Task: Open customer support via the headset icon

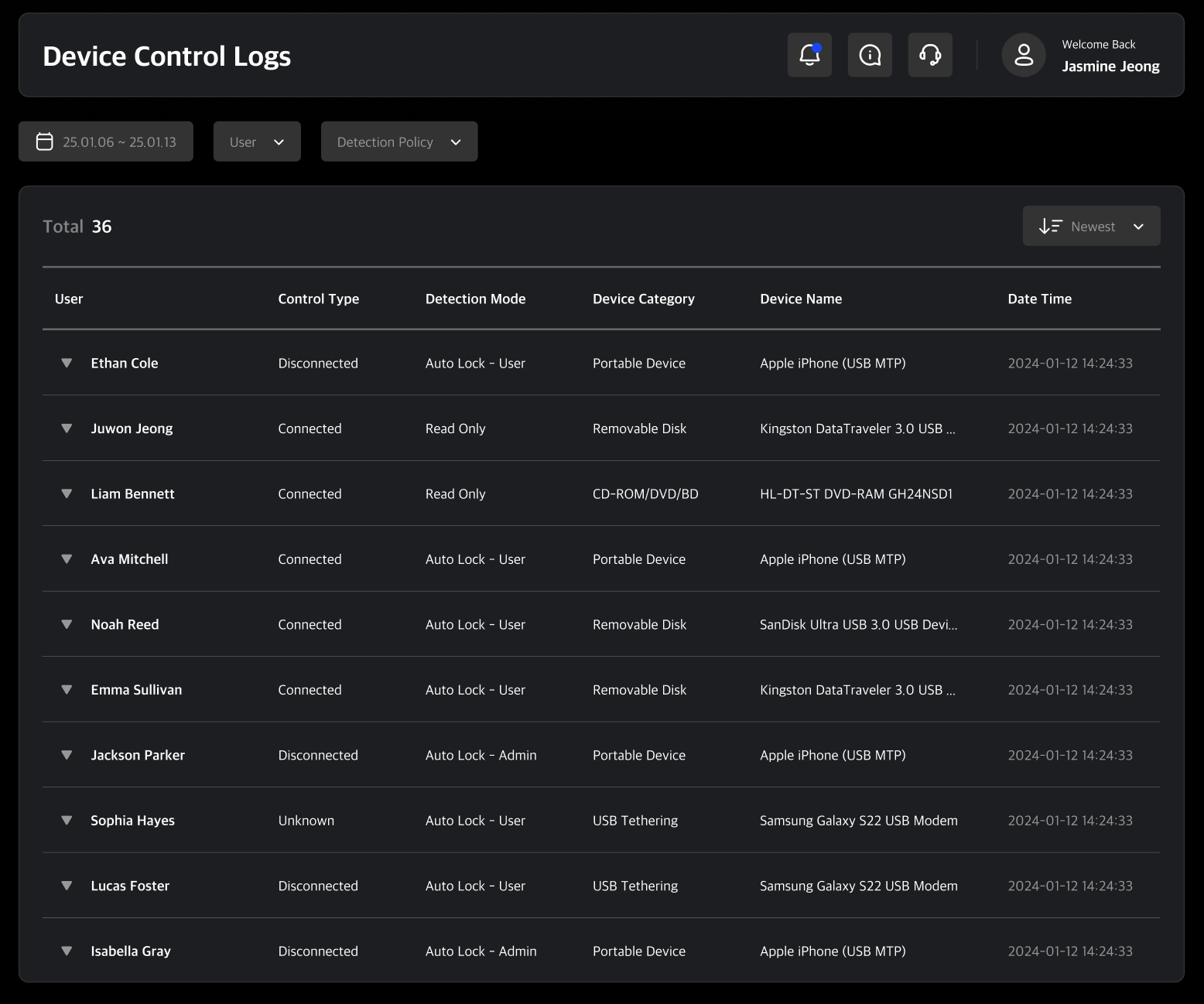Action: 930,54
